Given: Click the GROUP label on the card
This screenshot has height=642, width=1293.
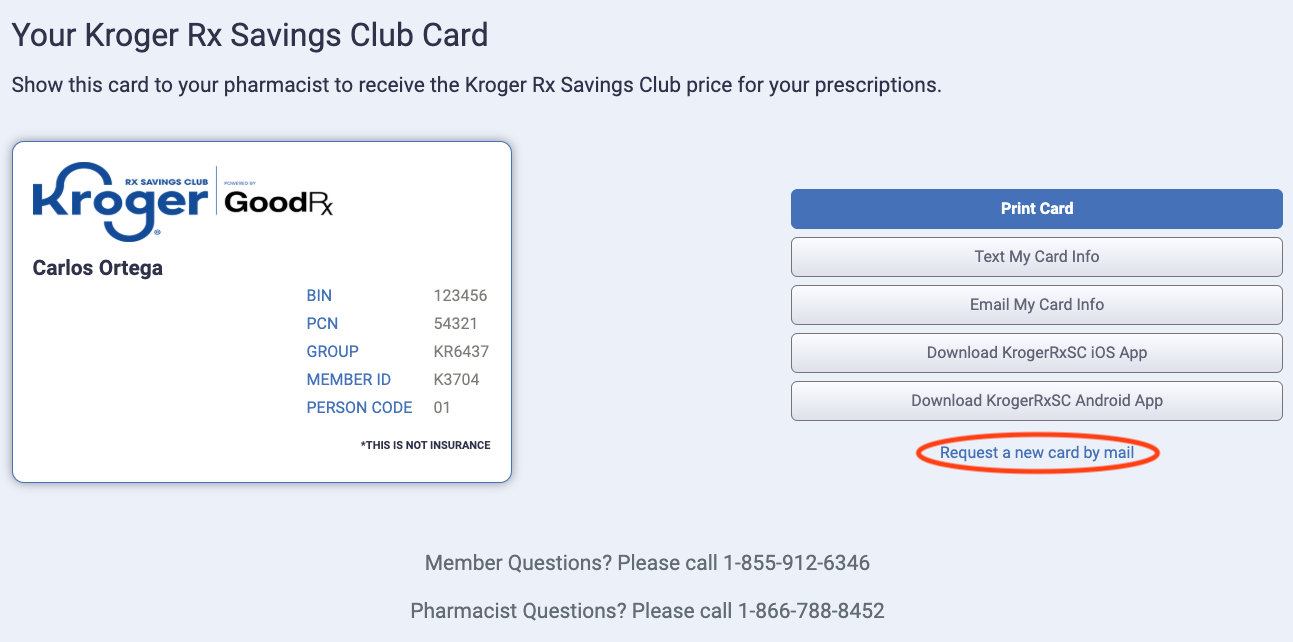Looking at the screenshot, I should coord(333,351).
